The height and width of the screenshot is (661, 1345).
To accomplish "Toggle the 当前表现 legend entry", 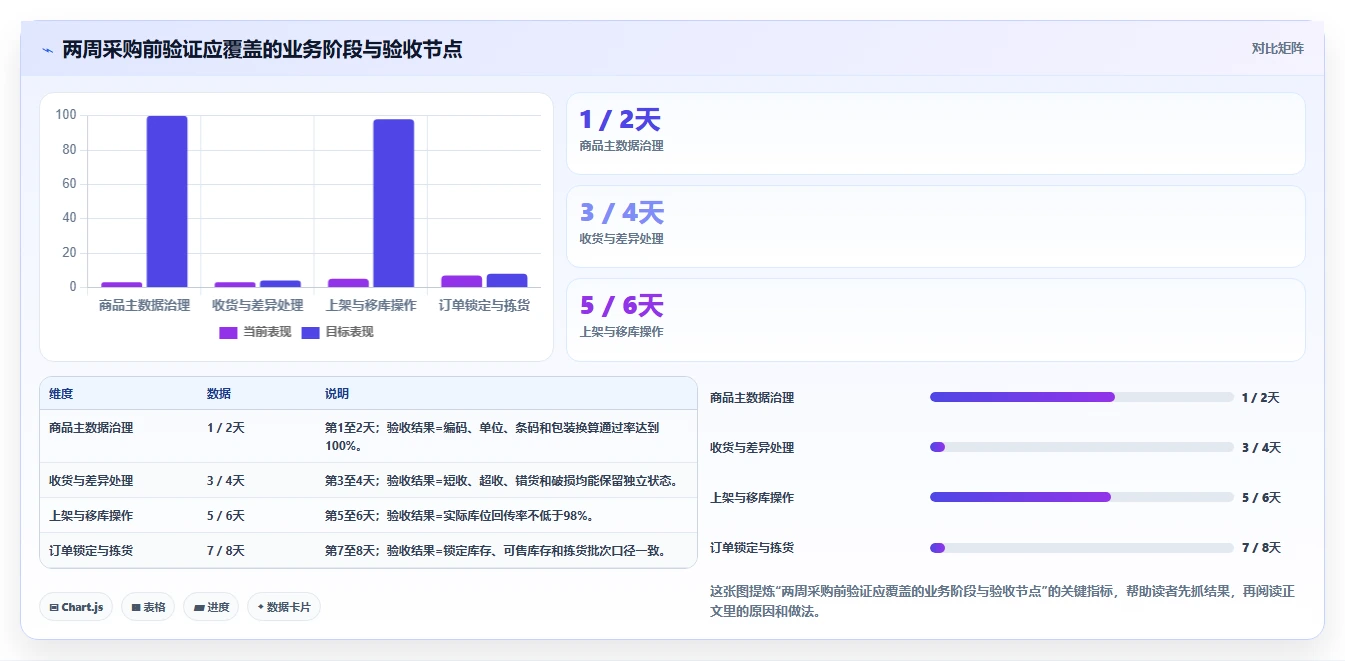I will point(255,332).
